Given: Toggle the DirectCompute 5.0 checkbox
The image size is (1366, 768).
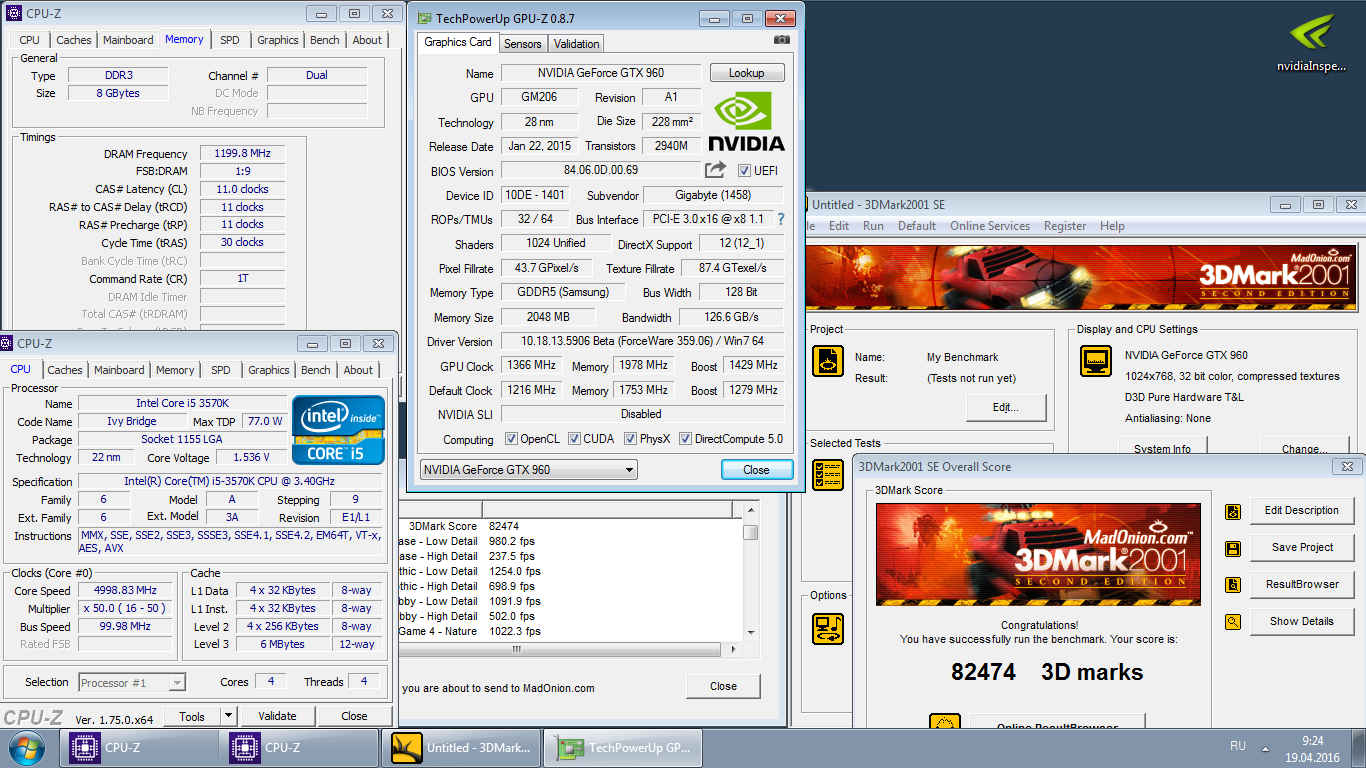Looking at the screenshot, I should point(685,439).
